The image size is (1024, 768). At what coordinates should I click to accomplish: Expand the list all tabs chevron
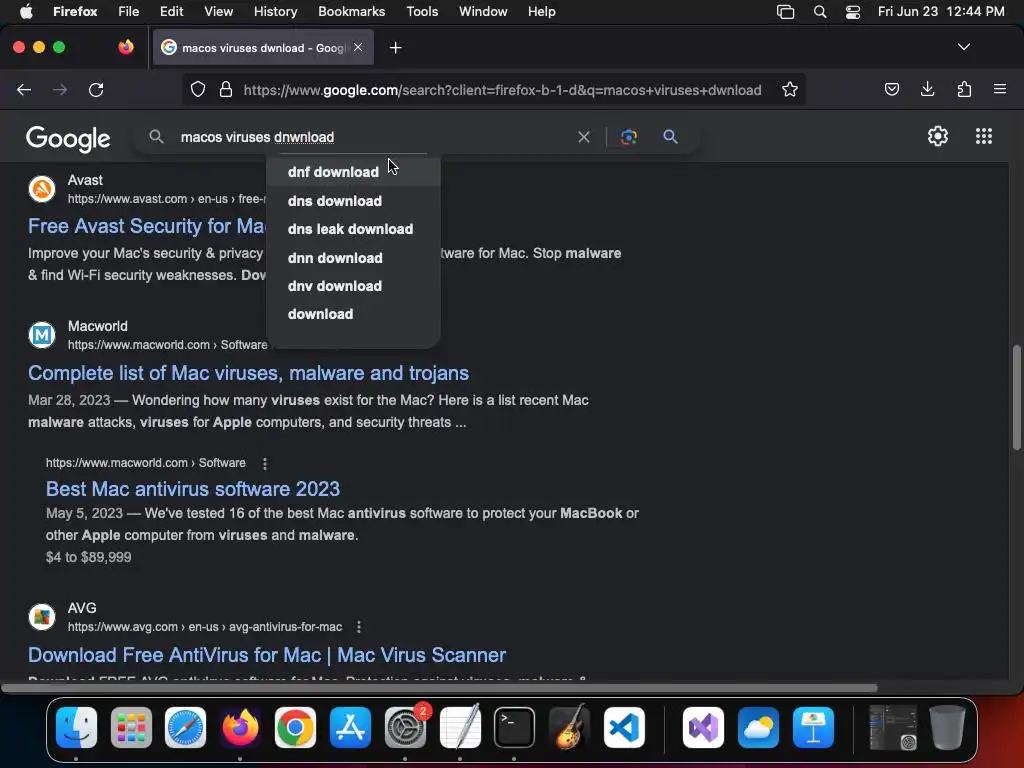tap(963, 47)
